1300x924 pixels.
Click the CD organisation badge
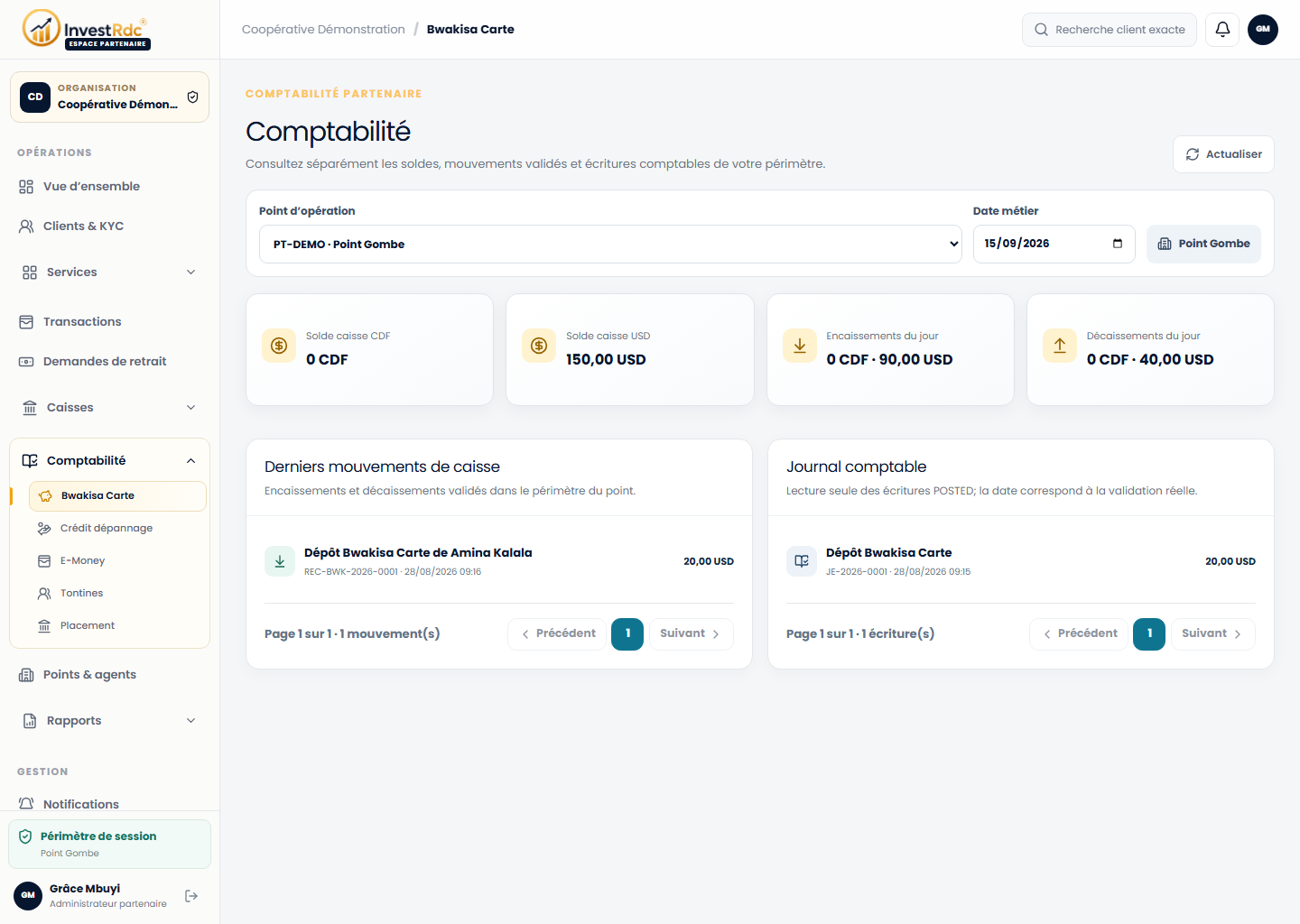click(35, 97)
